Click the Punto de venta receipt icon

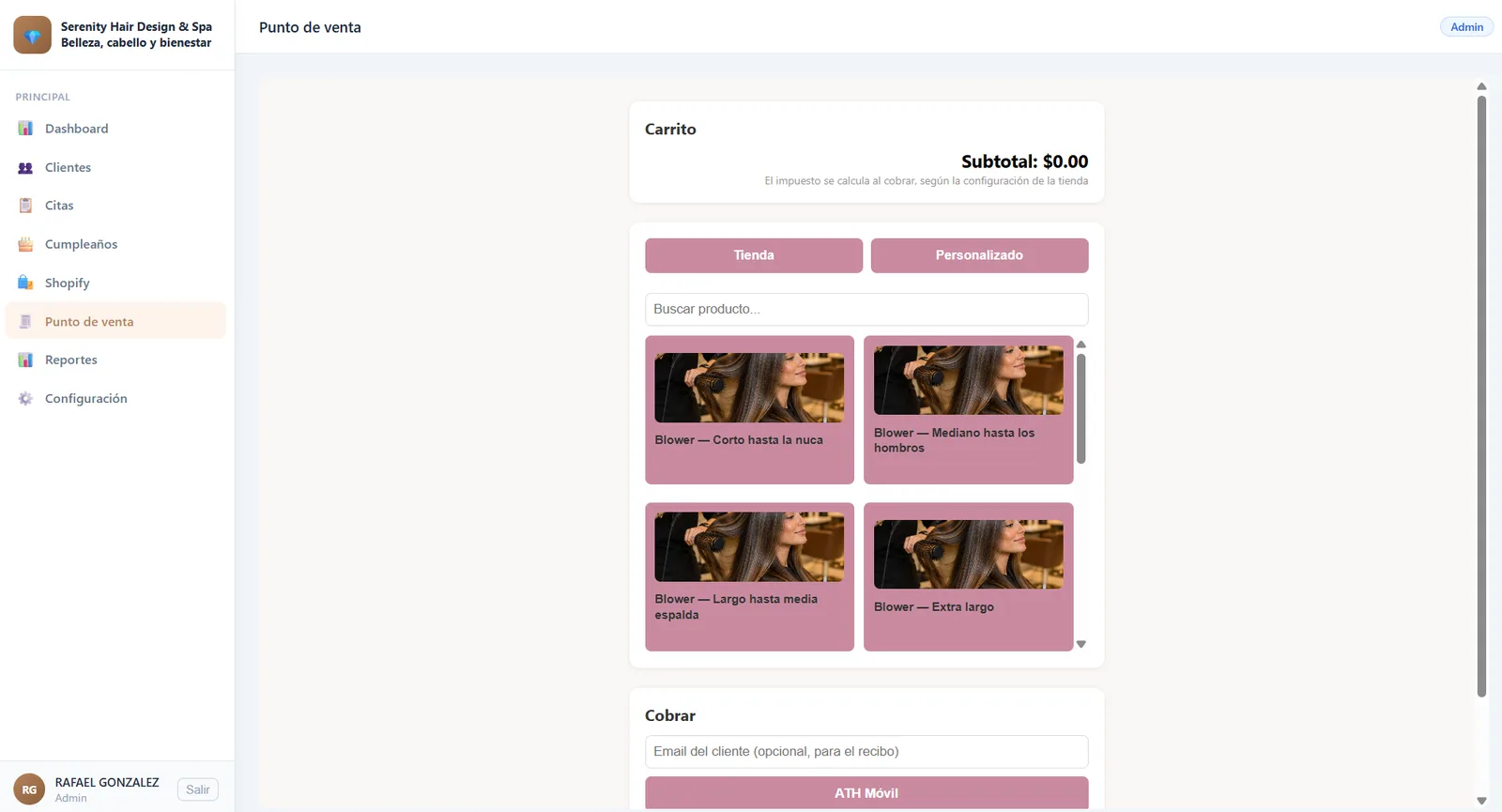click(25, 321)
